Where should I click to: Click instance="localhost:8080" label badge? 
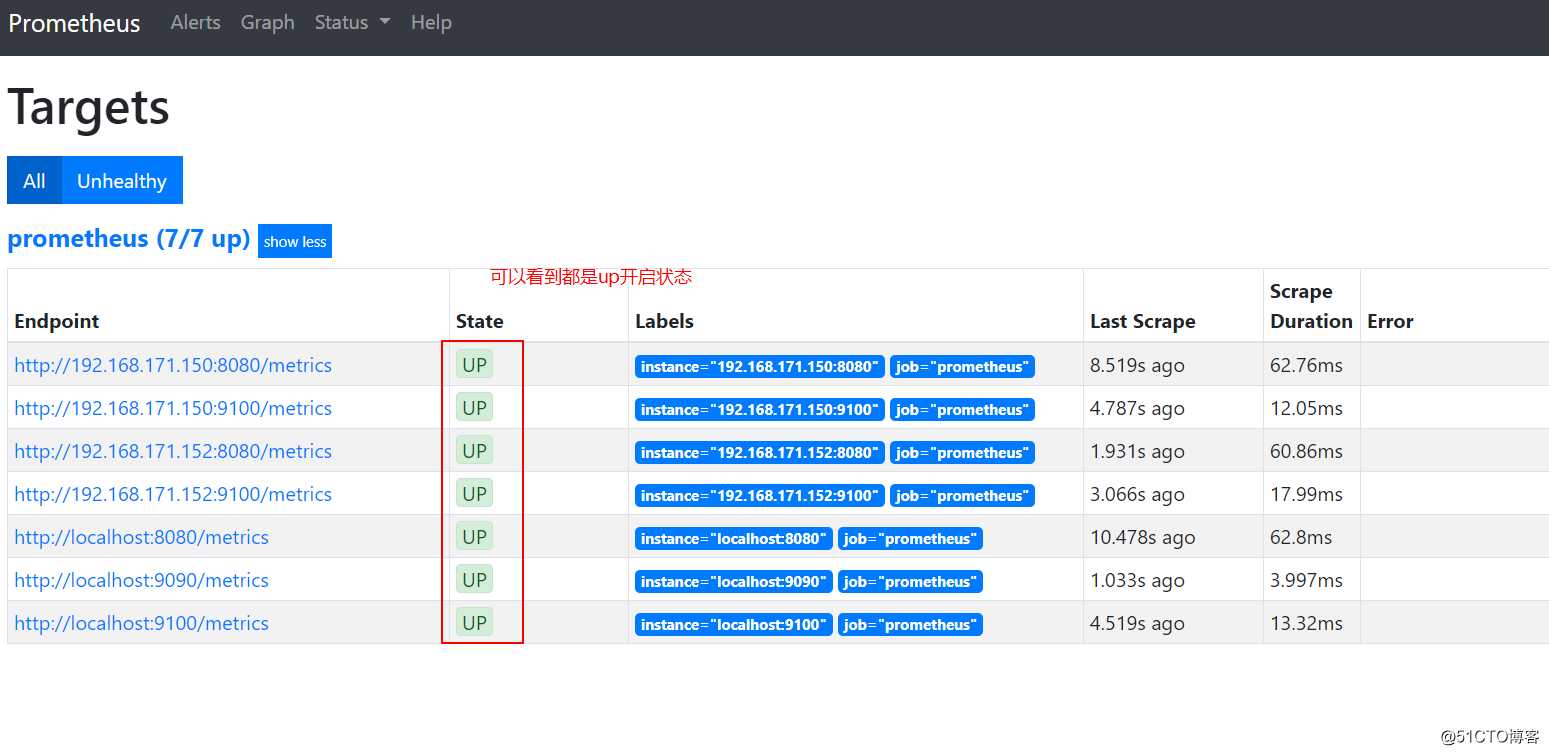pyautogui.click(x=734, y=539)
